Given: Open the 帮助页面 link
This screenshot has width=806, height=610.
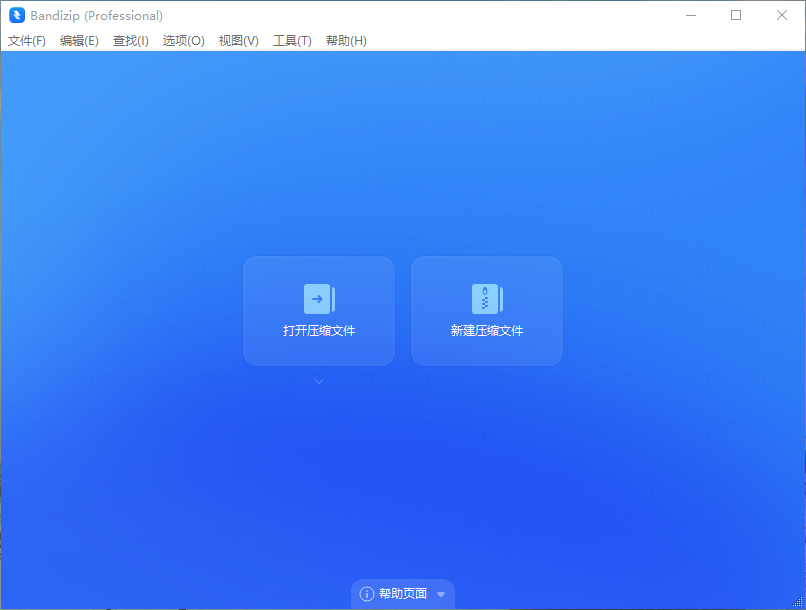Looking at the screenshot, I should tap(403, 594).
